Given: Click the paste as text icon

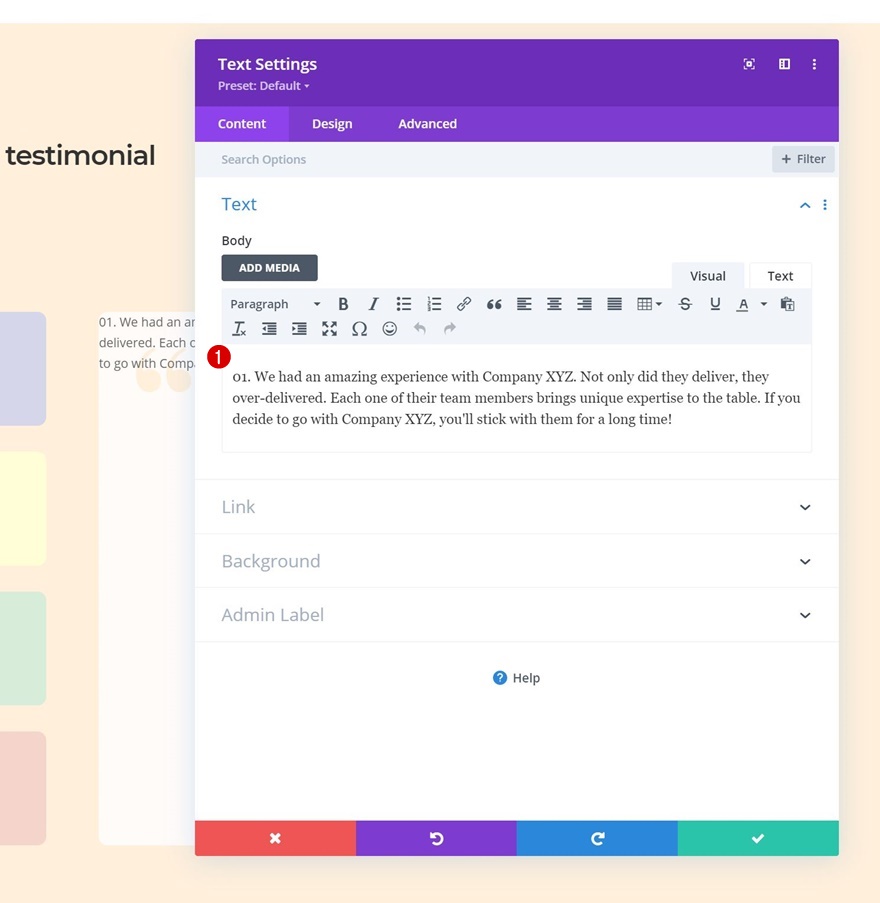Looking at the screenshot, I should 787,304.
